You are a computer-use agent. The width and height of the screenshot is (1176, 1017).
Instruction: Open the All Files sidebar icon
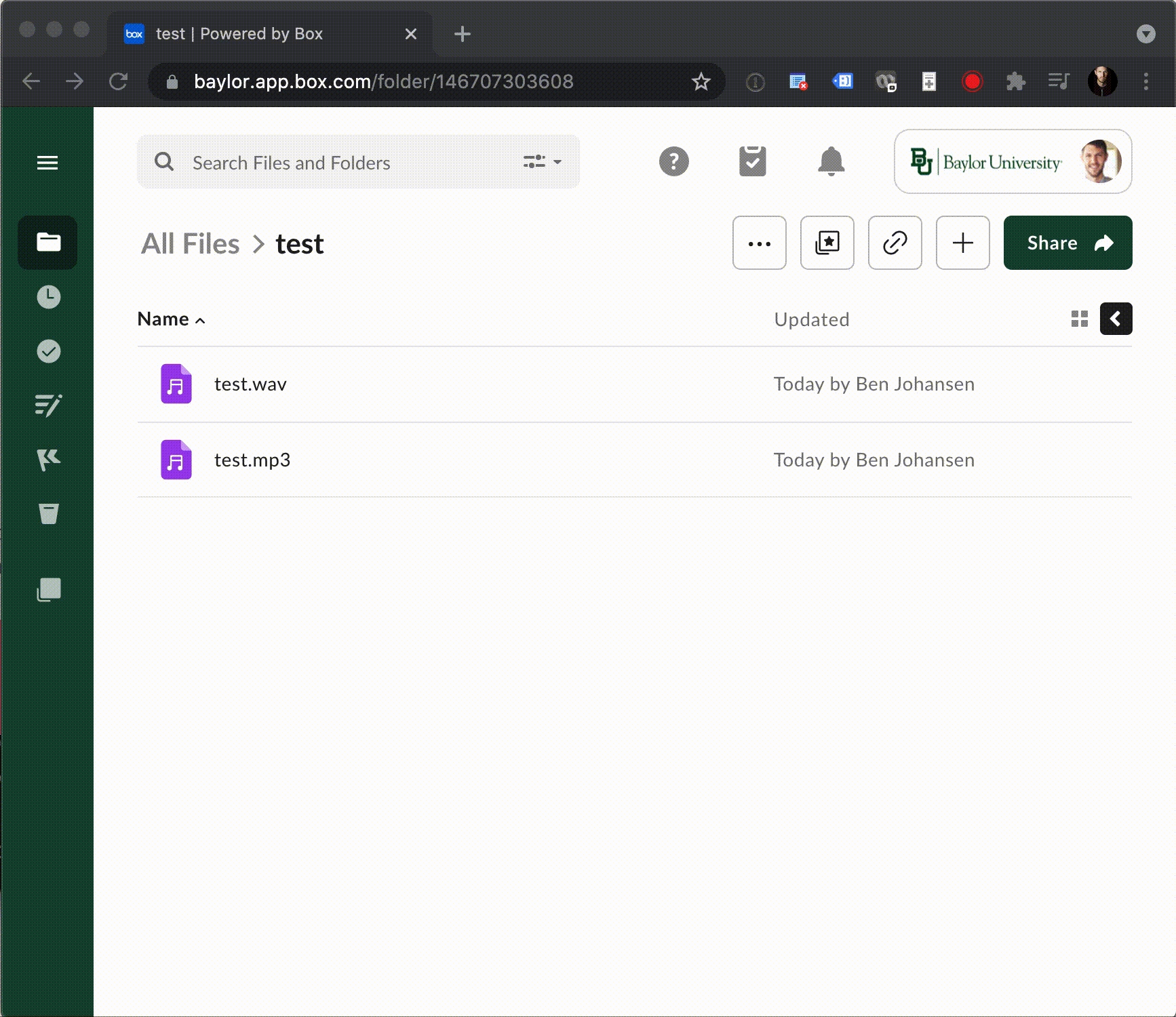[x=47, y=242]
